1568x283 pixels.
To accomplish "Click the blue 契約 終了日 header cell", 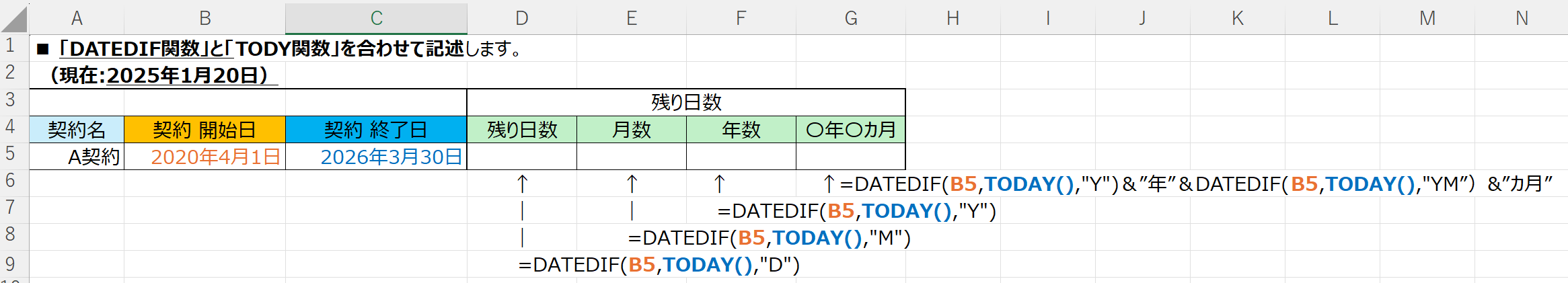I will pyautogui.click(x=376, y=130).
